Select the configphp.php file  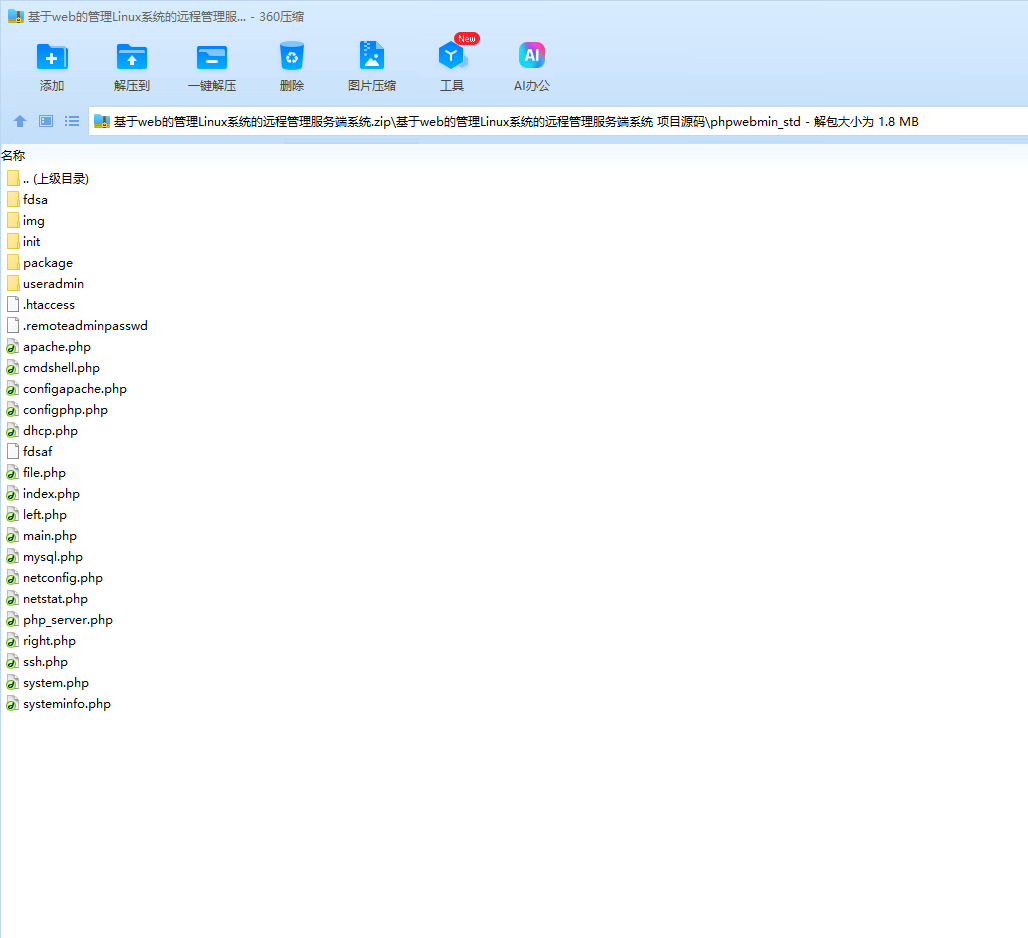tap(57, 409)
